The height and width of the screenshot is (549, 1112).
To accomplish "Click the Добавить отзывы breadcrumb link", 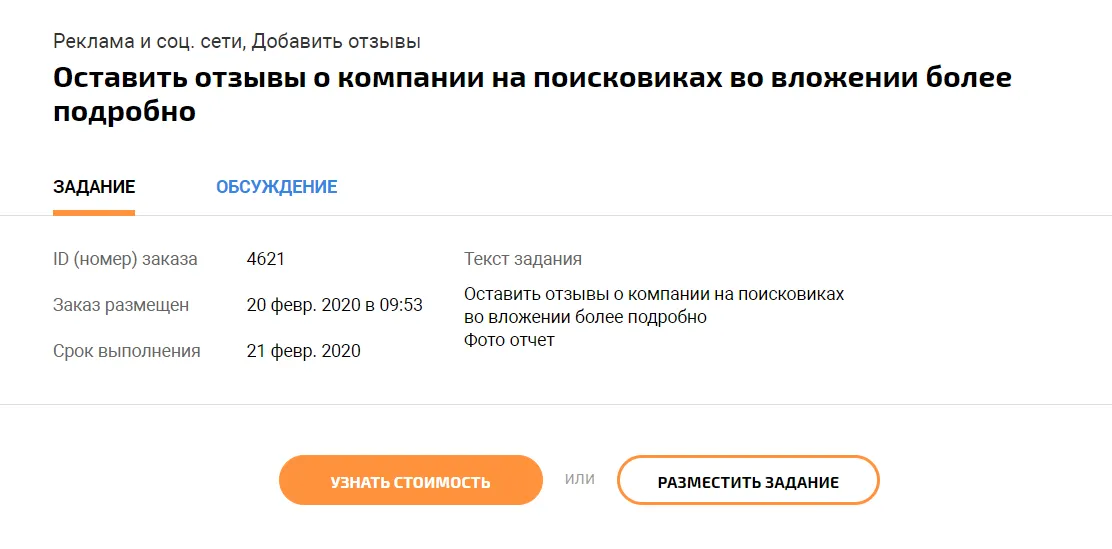I will (x=336, y=41).
